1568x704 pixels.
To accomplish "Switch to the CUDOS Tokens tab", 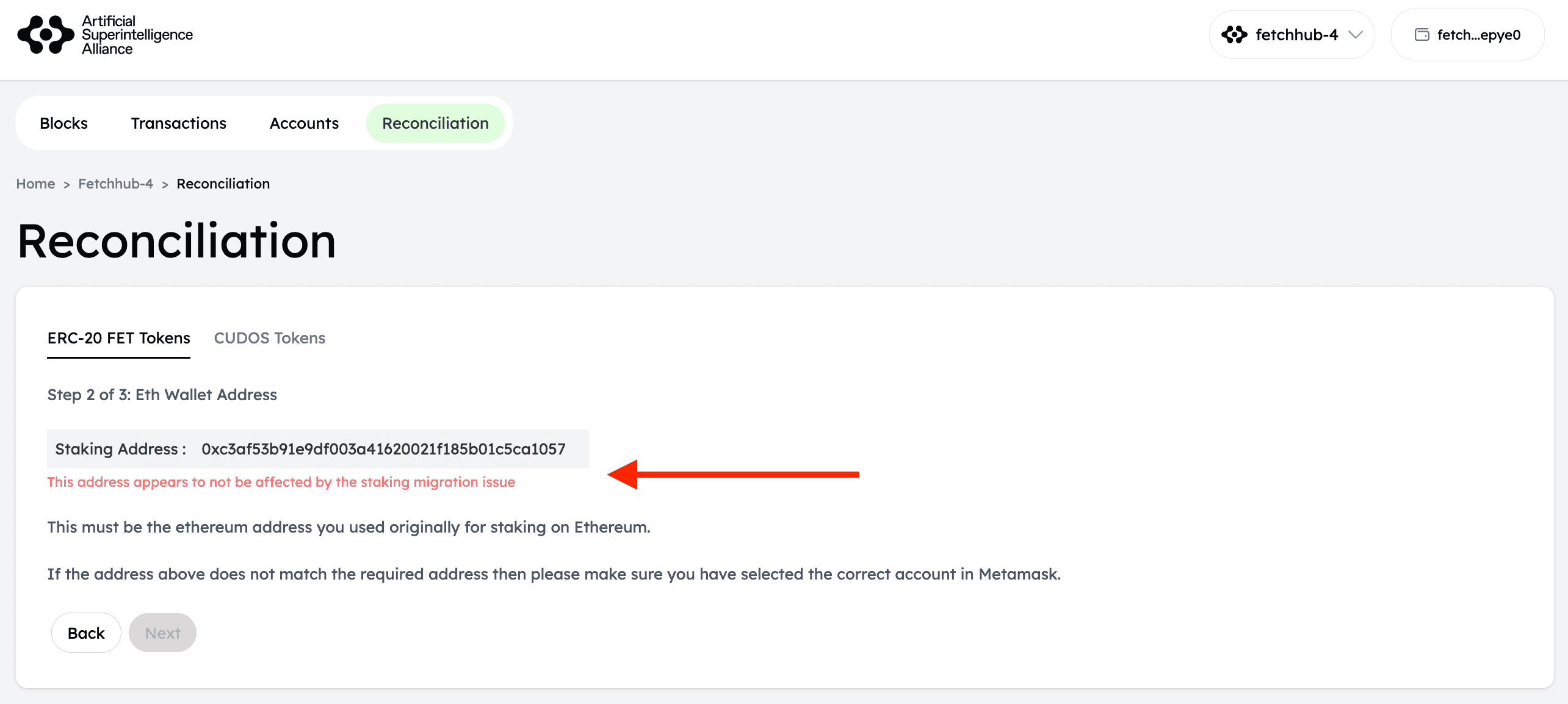I will [269, 338].
